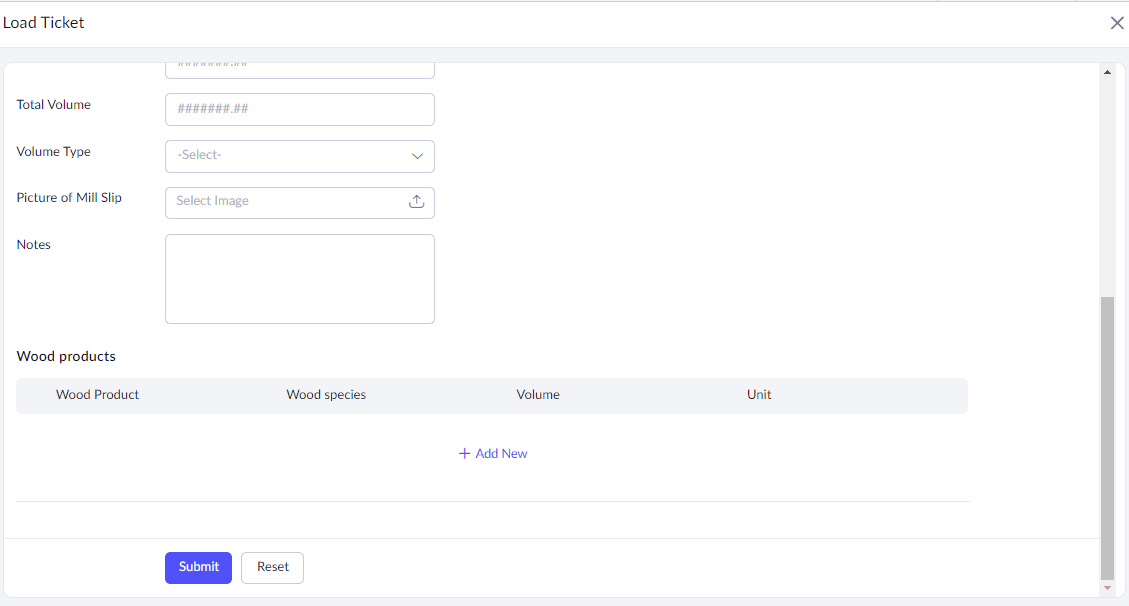
Task: Select the Volume column header in table
Action: pos(538,395)
